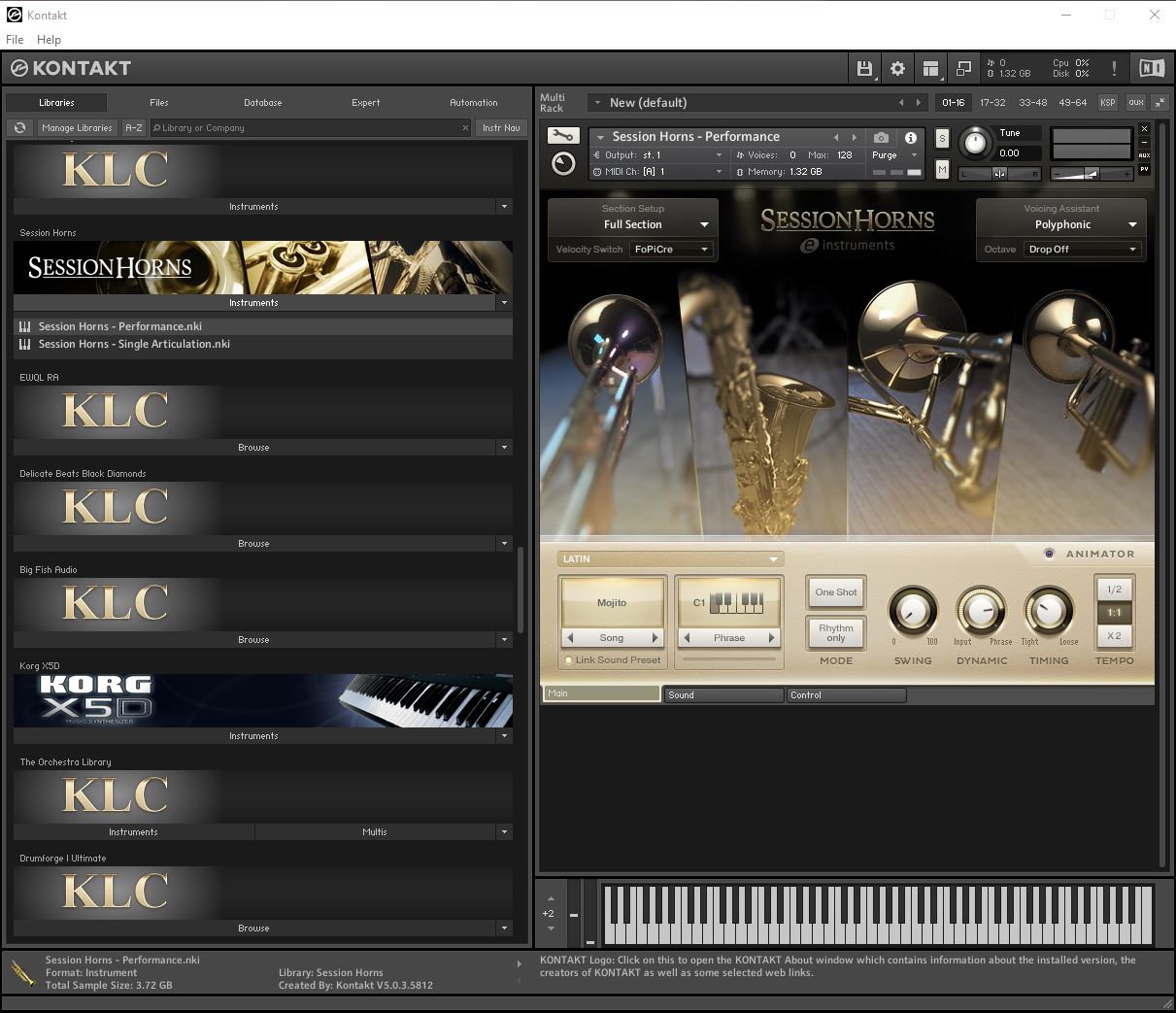
Task: Open the instrument edit wrench
Action: 563,136
